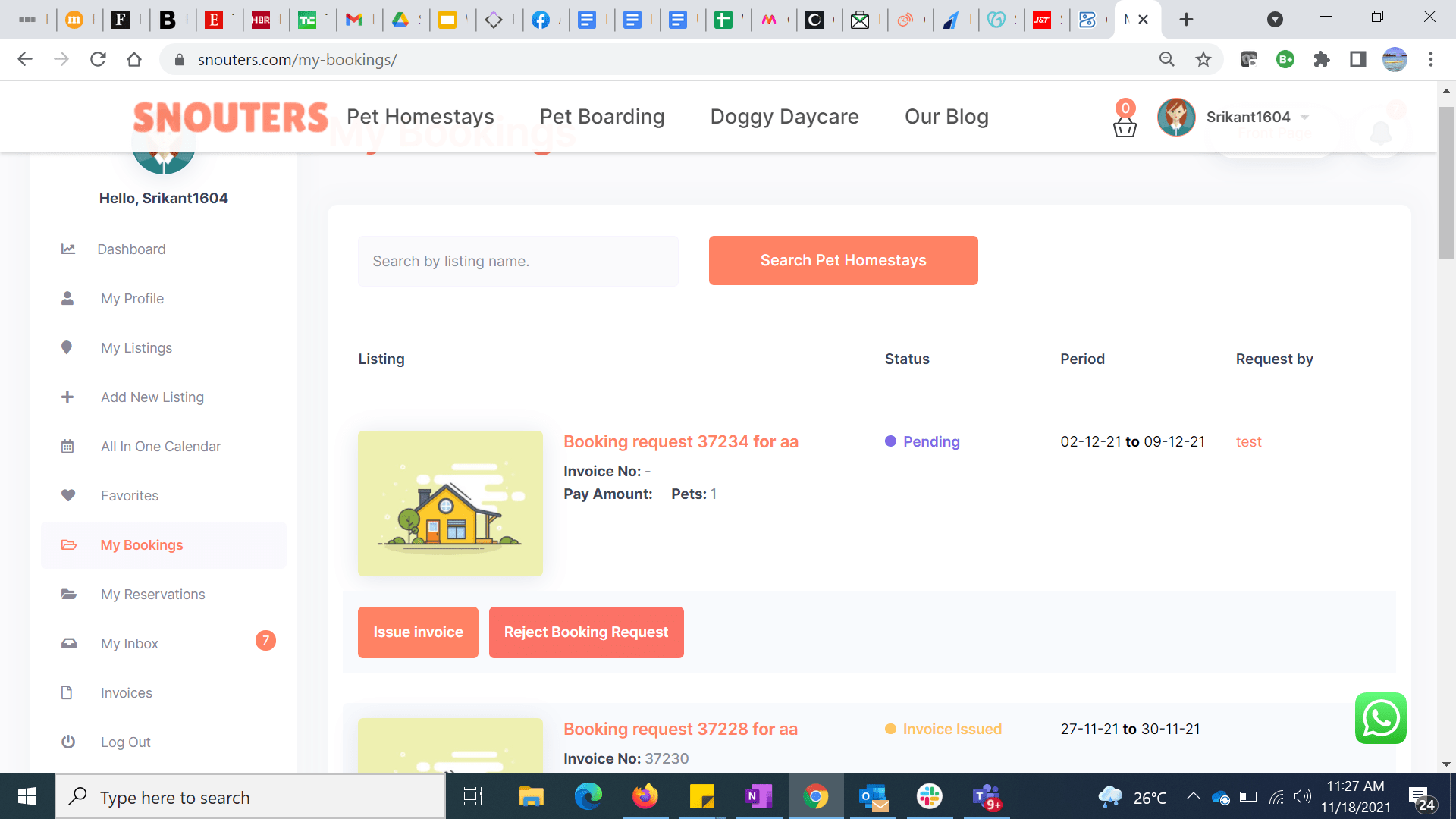Click Windows taskbar search box

point(250,797)
